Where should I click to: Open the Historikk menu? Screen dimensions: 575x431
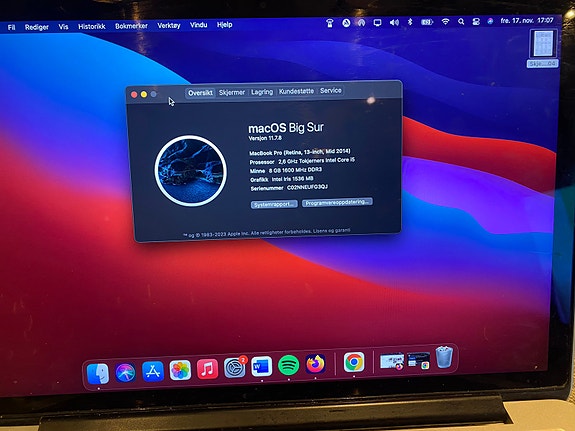point(92,26)
